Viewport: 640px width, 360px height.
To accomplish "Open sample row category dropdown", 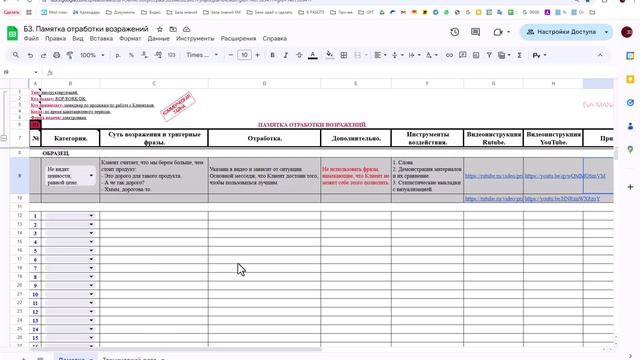I will pos(91,176).
